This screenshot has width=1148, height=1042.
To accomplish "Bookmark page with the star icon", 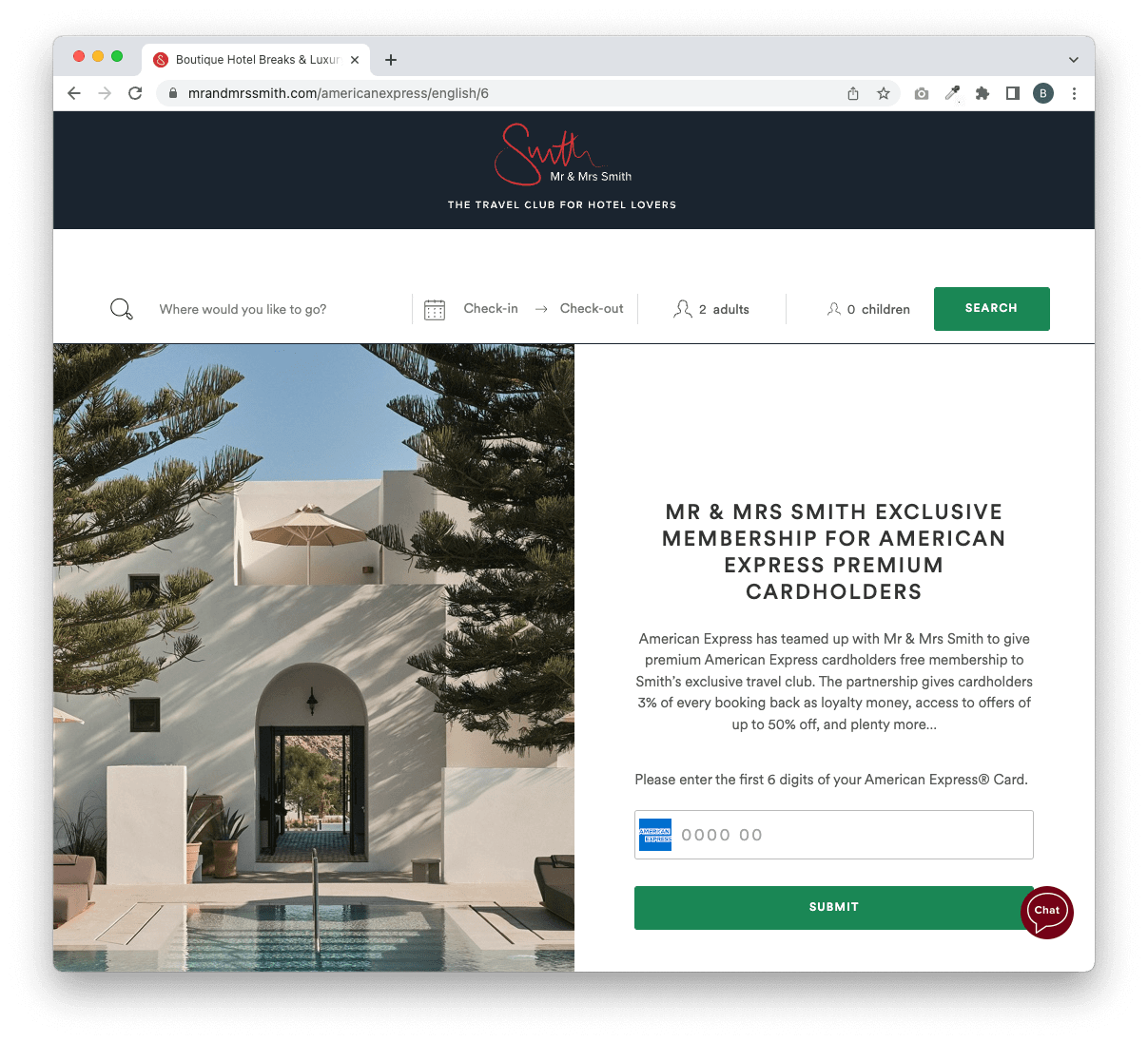I will [x=884, y=93].
